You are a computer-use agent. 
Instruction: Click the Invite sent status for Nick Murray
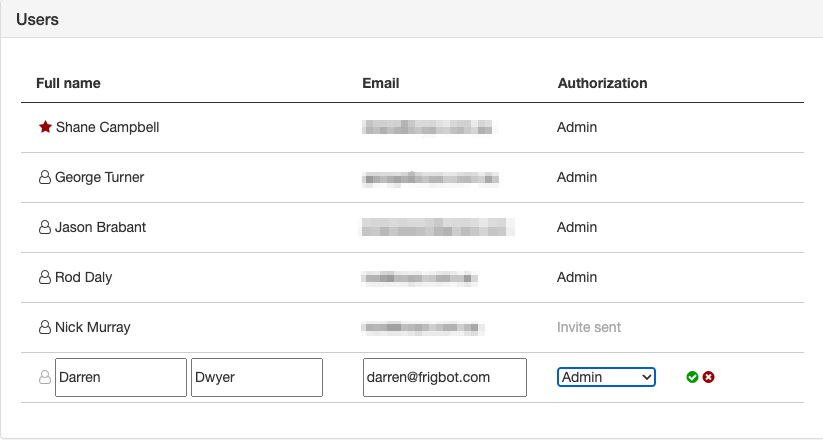[589, 327]
